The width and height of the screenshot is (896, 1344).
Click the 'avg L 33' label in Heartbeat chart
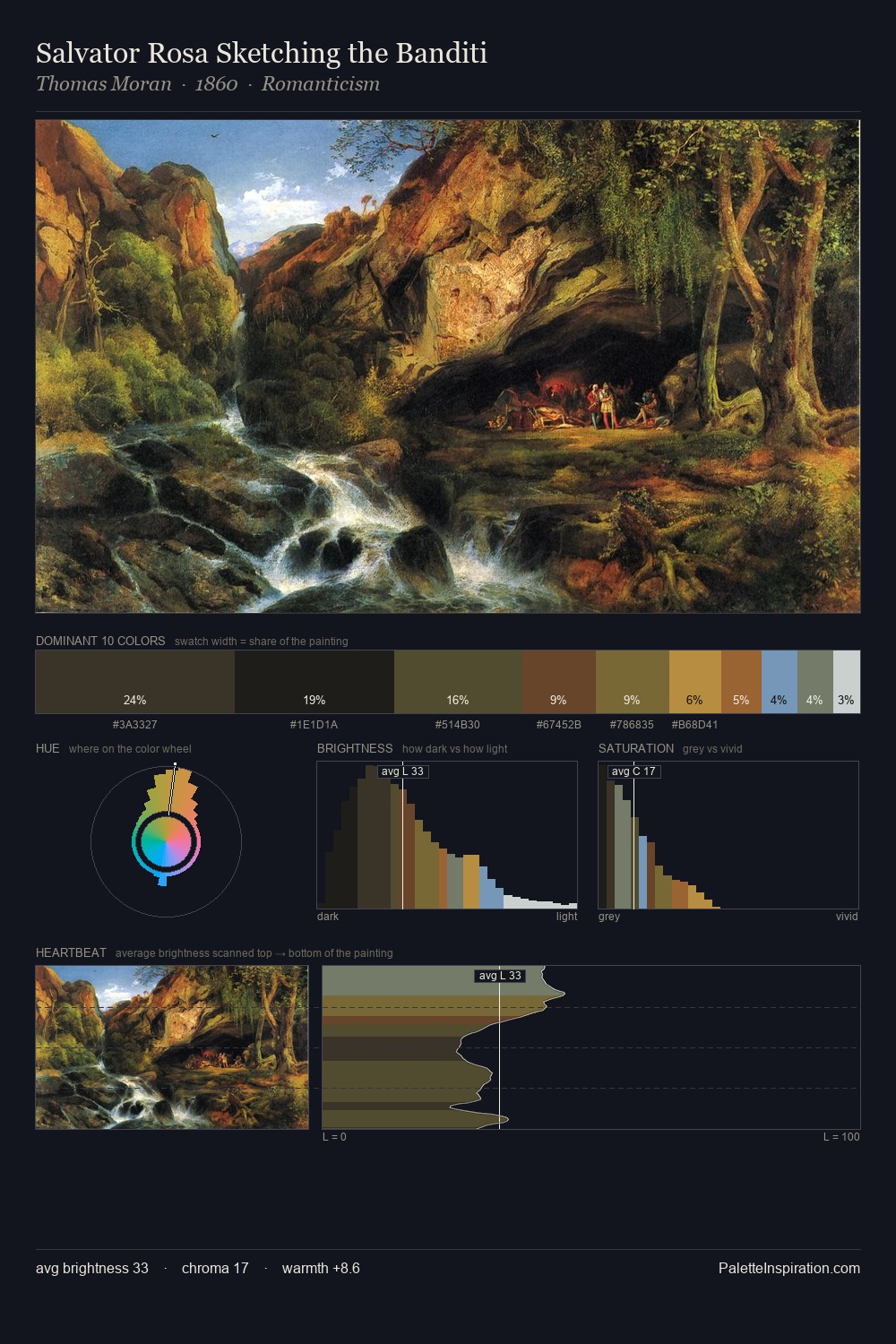[500, 976]
